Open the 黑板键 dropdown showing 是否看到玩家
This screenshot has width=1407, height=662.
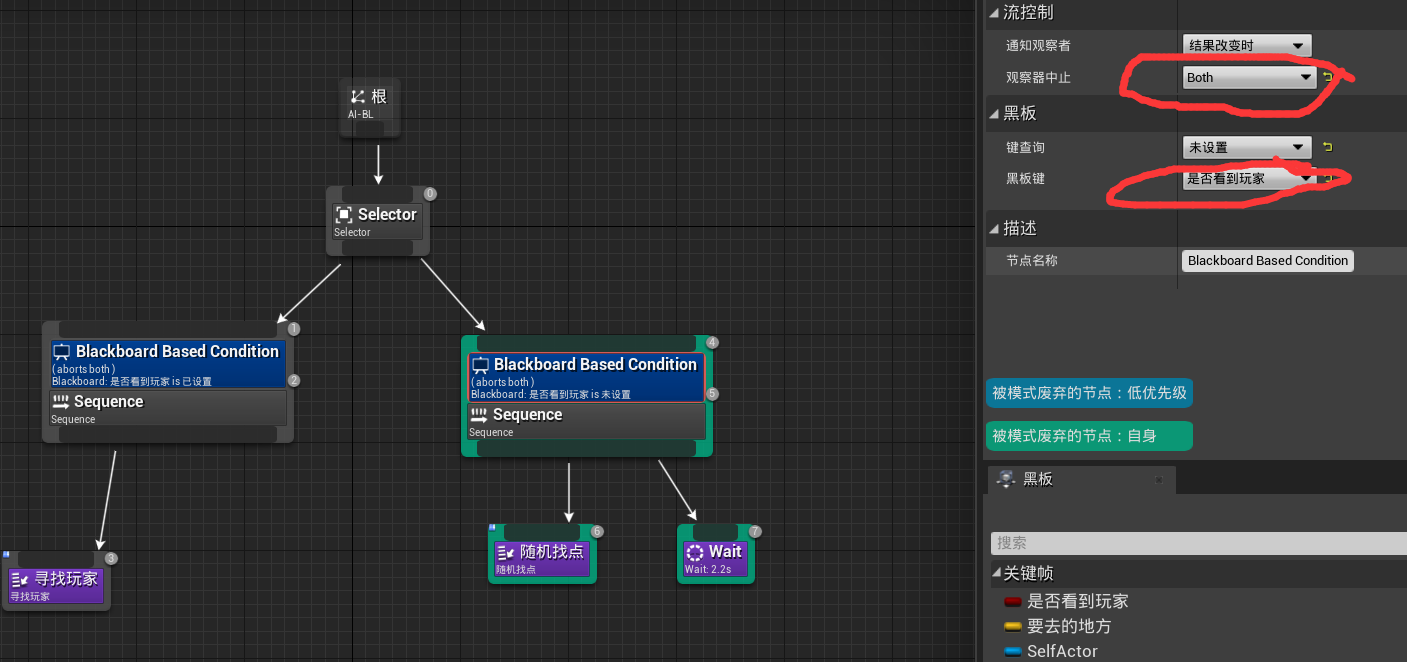pos(1246,179)
